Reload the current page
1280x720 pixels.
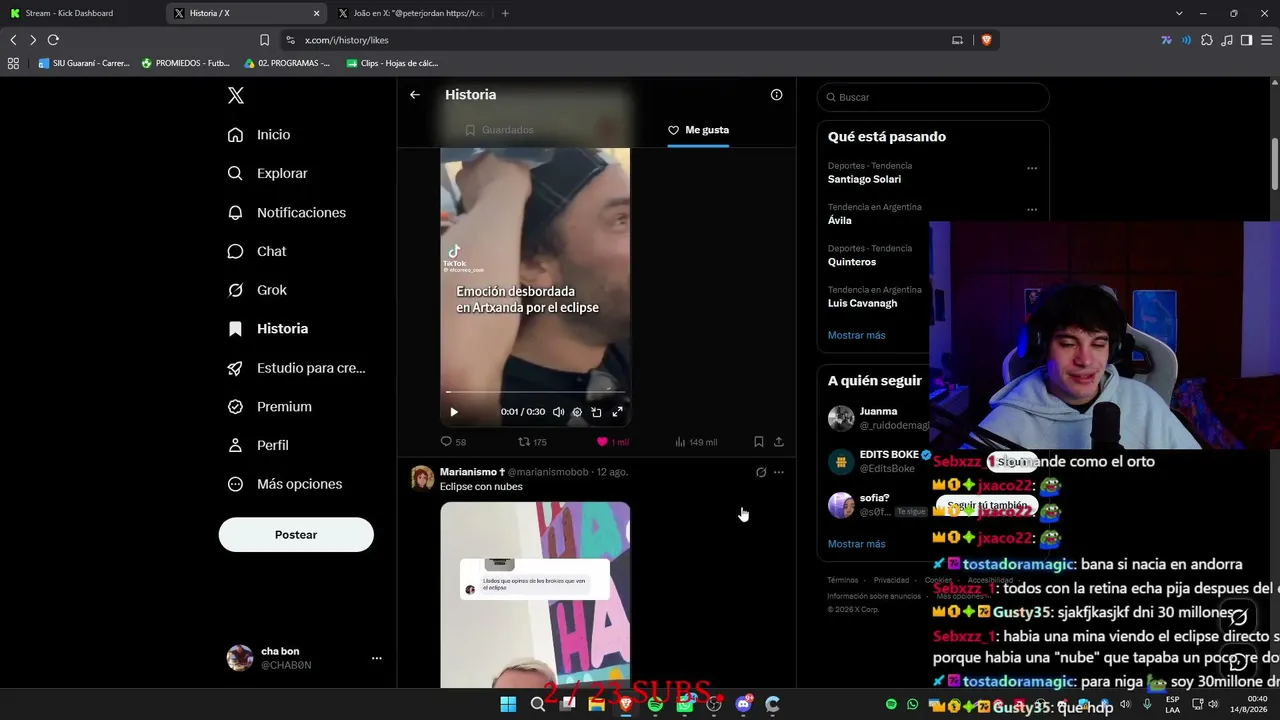[53, 40]
